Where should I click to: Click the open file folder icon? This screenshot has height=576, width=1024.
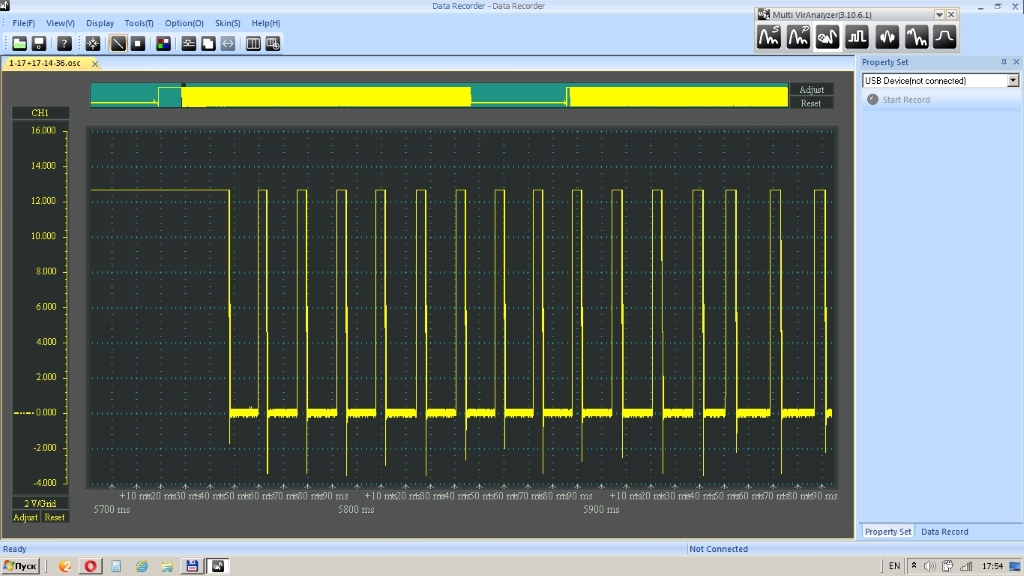(x=20, y=44)
